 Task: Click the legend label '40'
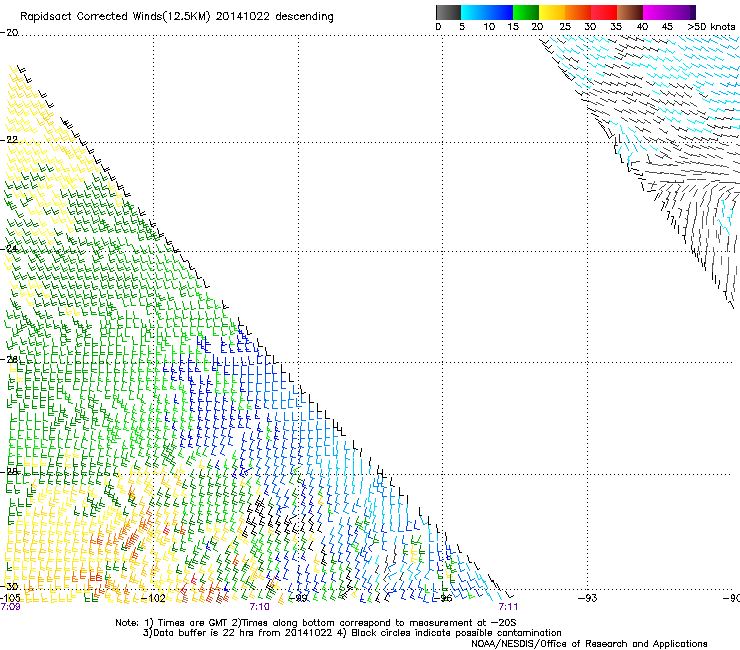pos(642,27)
